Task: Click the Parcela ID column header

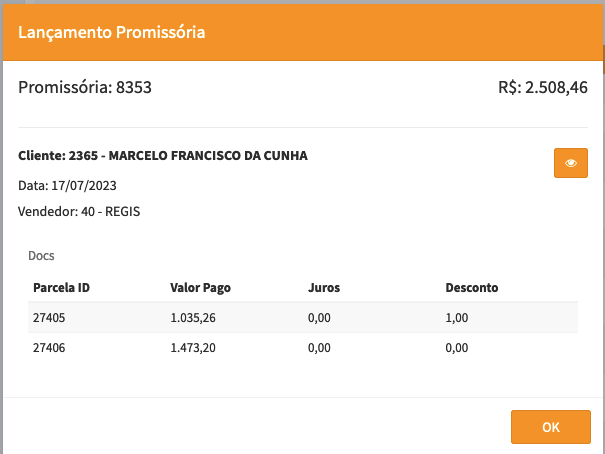Action: click(62, 288)
